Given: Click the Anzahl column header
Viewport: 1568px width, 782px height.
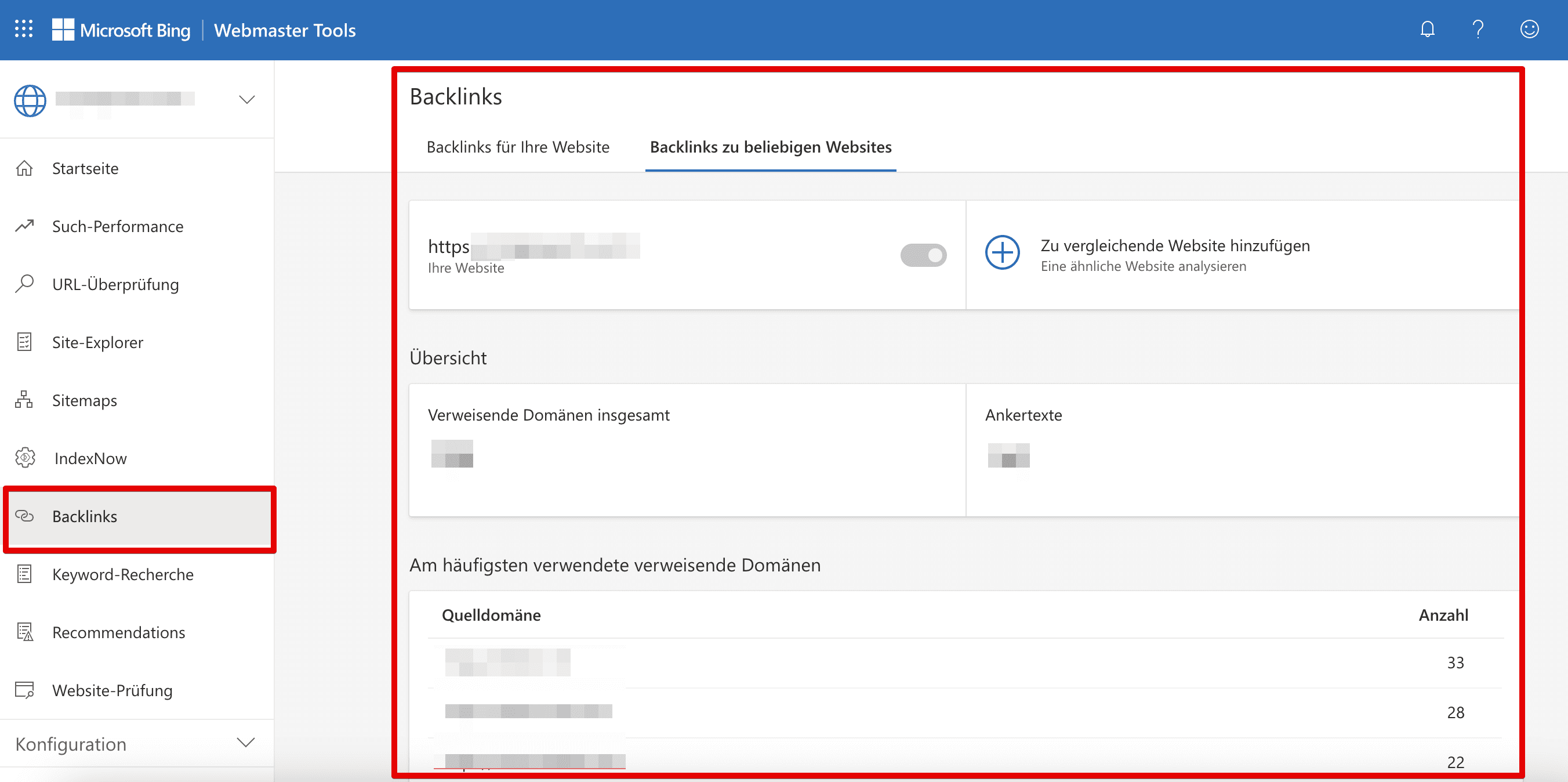Looking at the screenshot, I should tap(1443, 614).
